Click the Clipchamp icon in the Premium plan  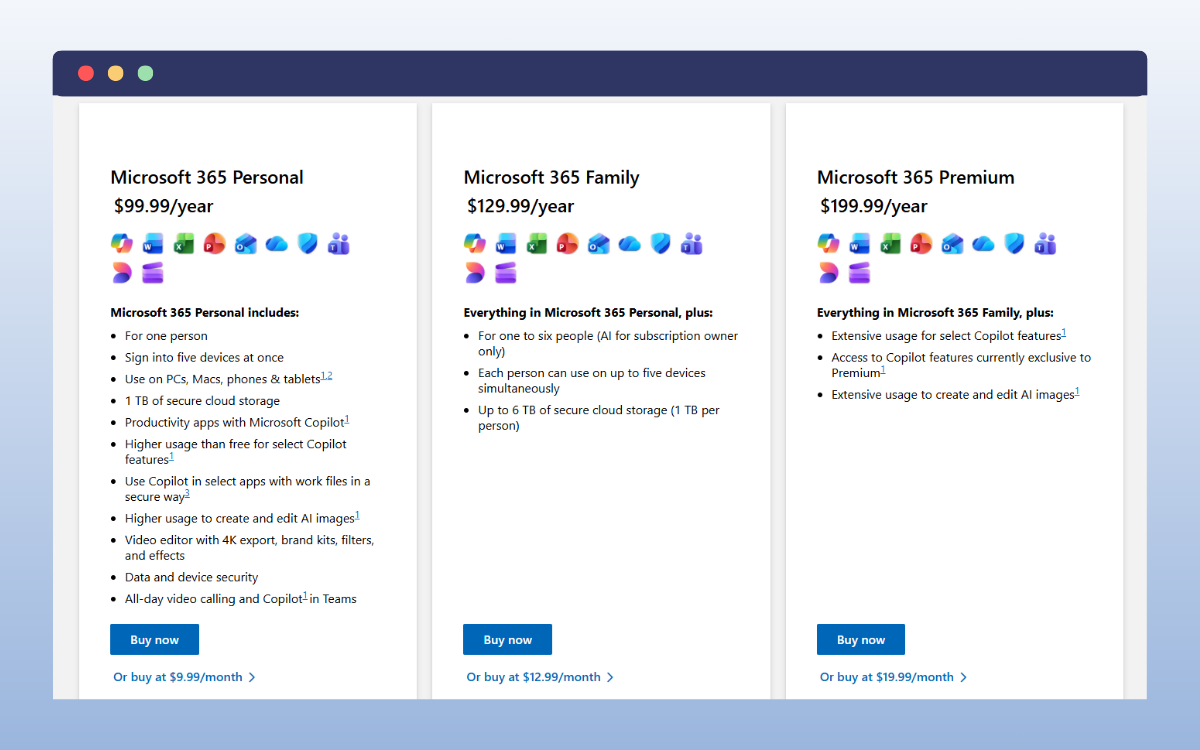859,273
